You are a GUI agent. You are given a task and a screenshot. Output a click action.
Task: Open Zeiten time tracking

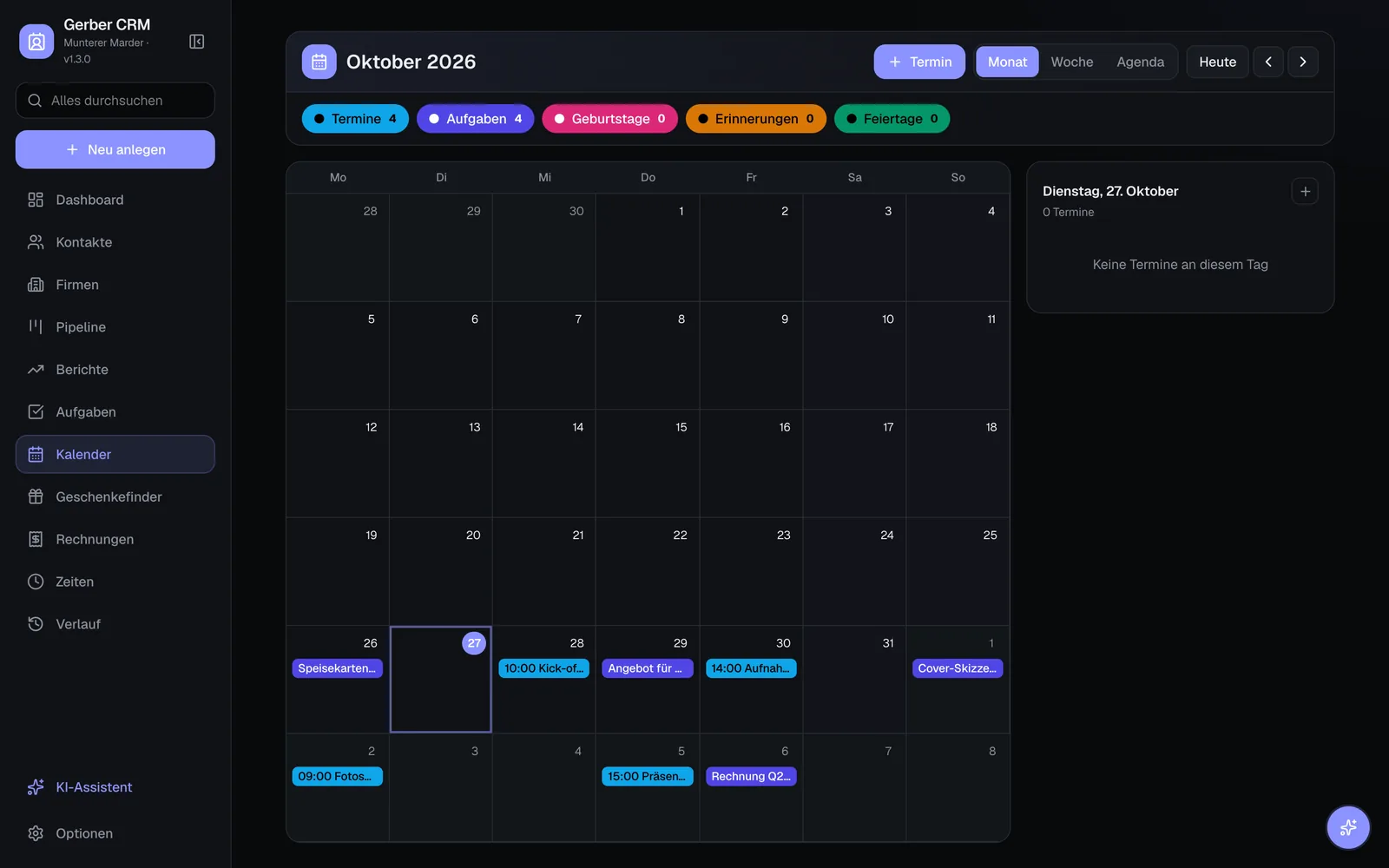coord(115,582)
